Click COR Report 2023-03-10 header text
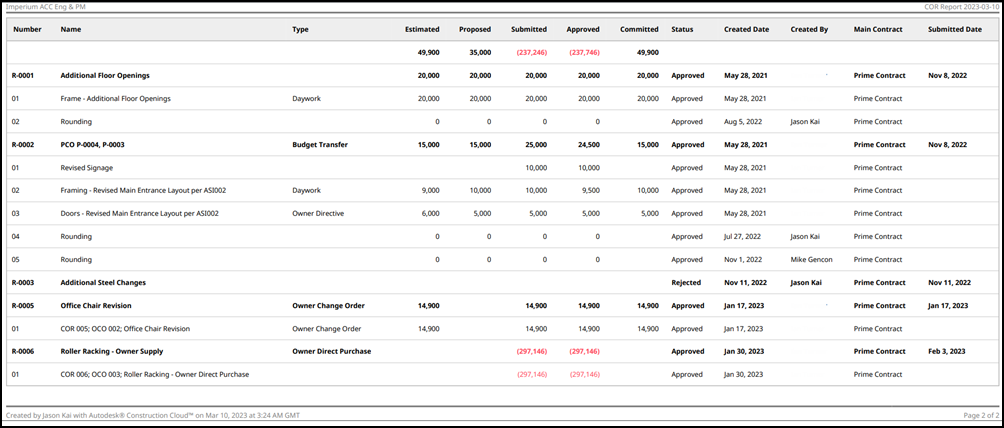Screen dimensions: 1004x428 tap(963, 6)
